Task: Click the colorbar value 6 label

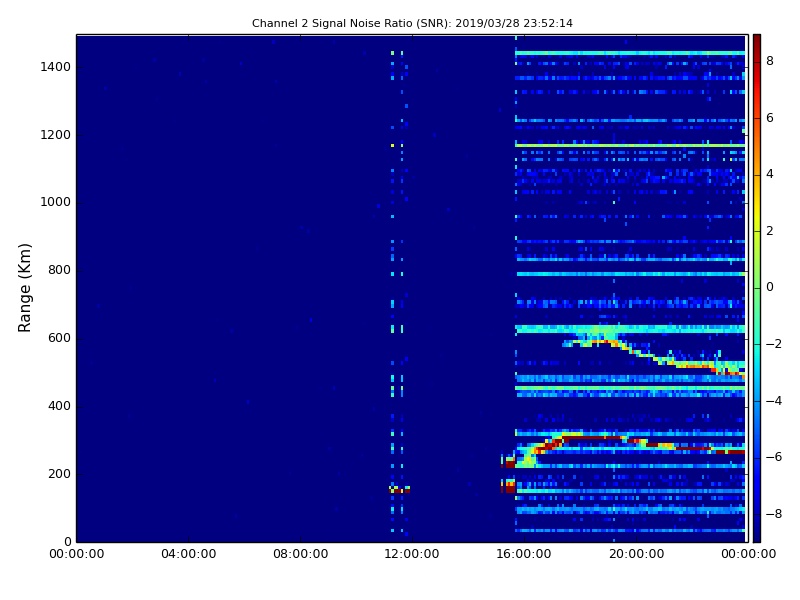Action: pyautogui.click(x=770, y=118)
